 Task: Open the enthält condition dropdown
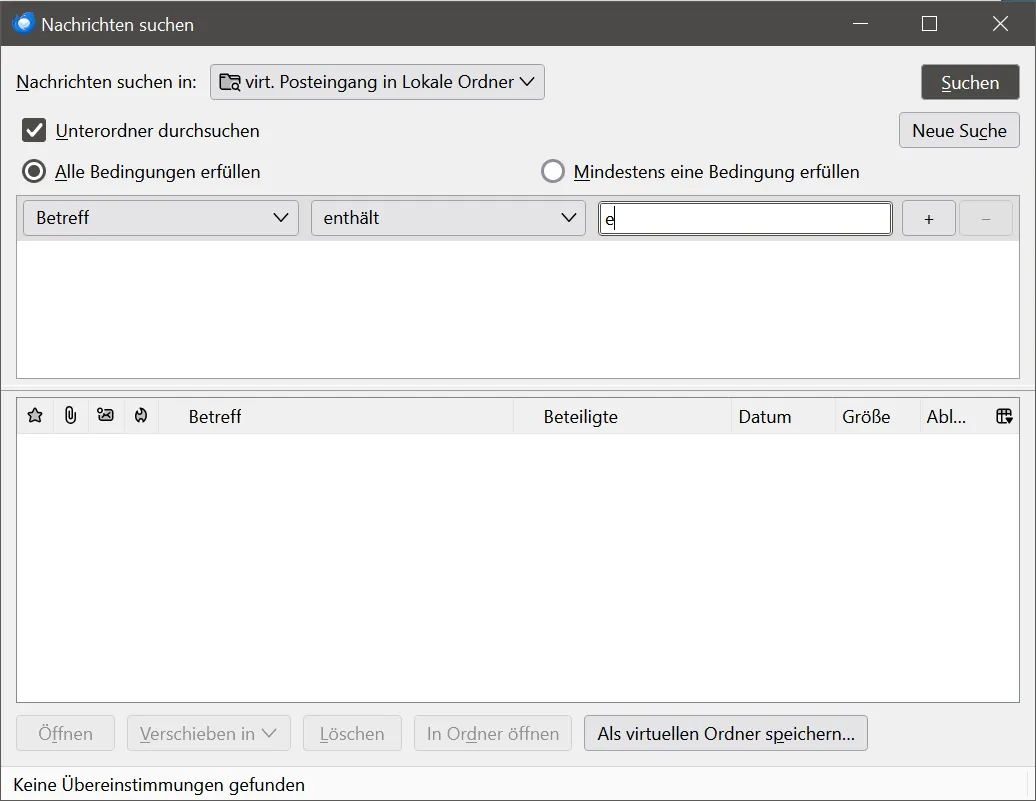(448, 218)
